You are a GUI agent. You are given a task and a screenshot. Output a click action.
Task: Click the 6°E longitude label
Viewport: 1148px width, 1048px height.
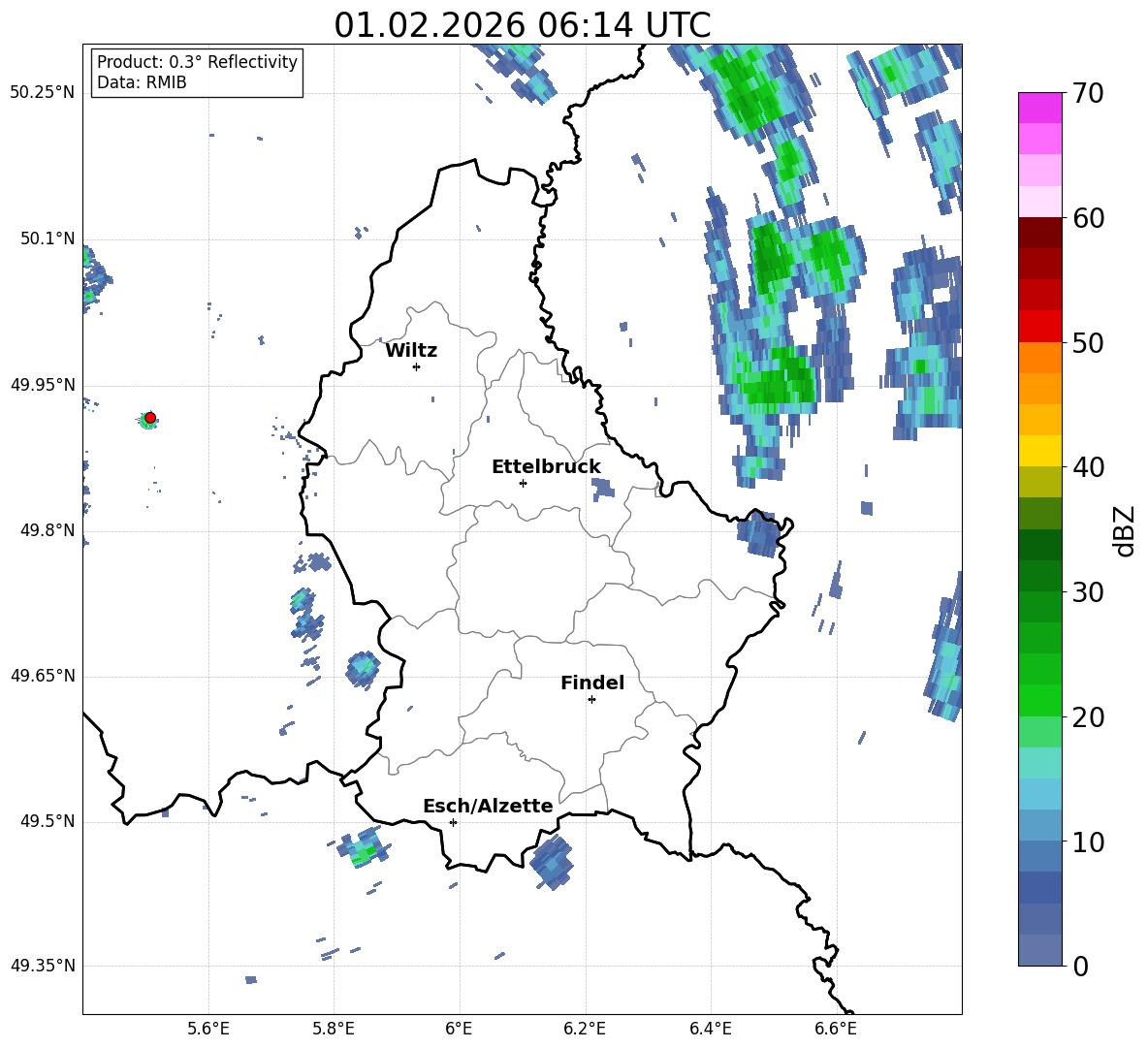pyautogui.click(x=459, y=1029)
